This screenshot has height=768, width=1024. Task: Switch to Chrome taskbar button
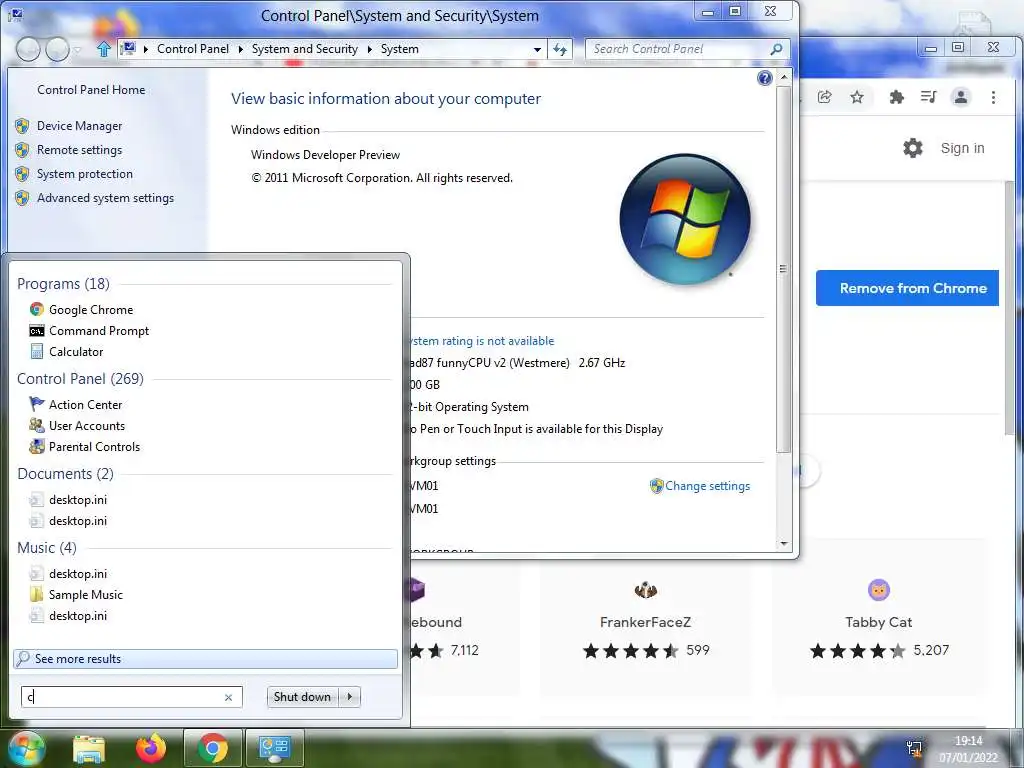click(213, 748)
